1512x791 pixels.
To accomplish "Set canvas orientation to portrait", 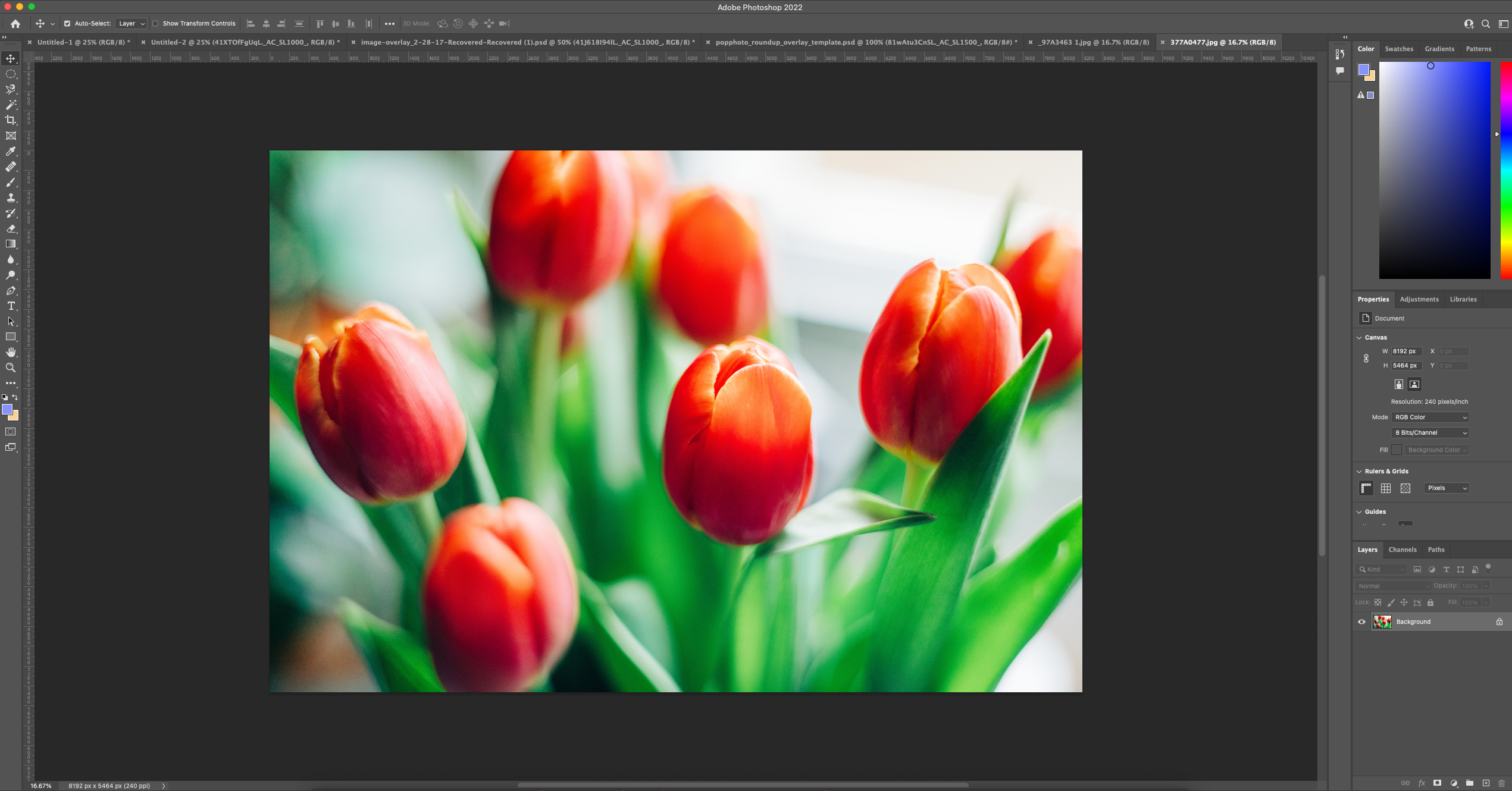I will [1399, 384].
